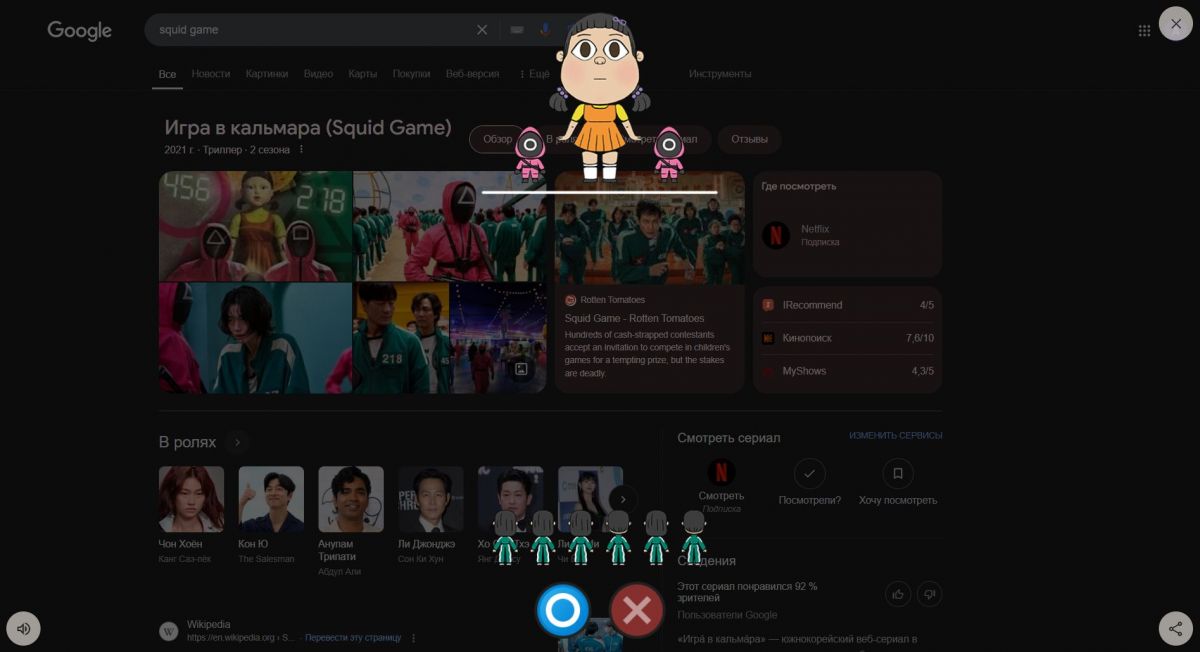
Task: Click the blue circle game button
Action: point(563,610)
